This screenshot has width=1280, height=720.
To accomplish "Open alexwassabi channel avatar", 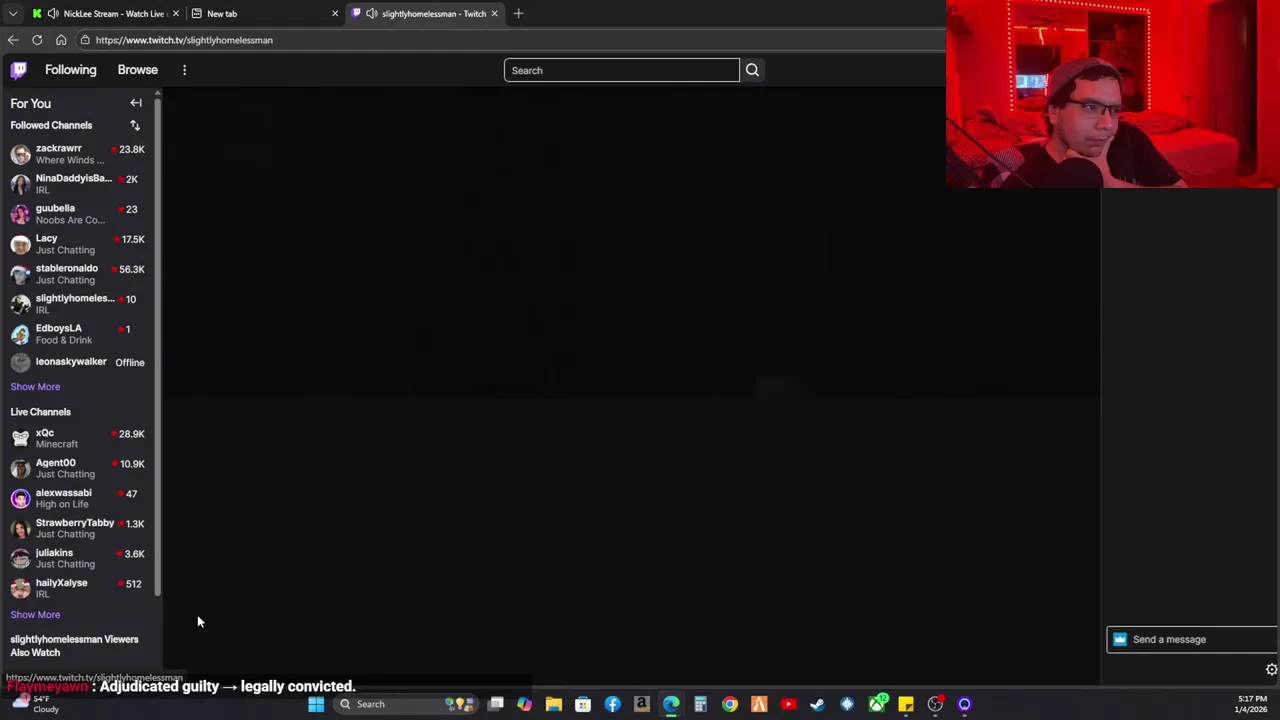I will coord(20,499).
